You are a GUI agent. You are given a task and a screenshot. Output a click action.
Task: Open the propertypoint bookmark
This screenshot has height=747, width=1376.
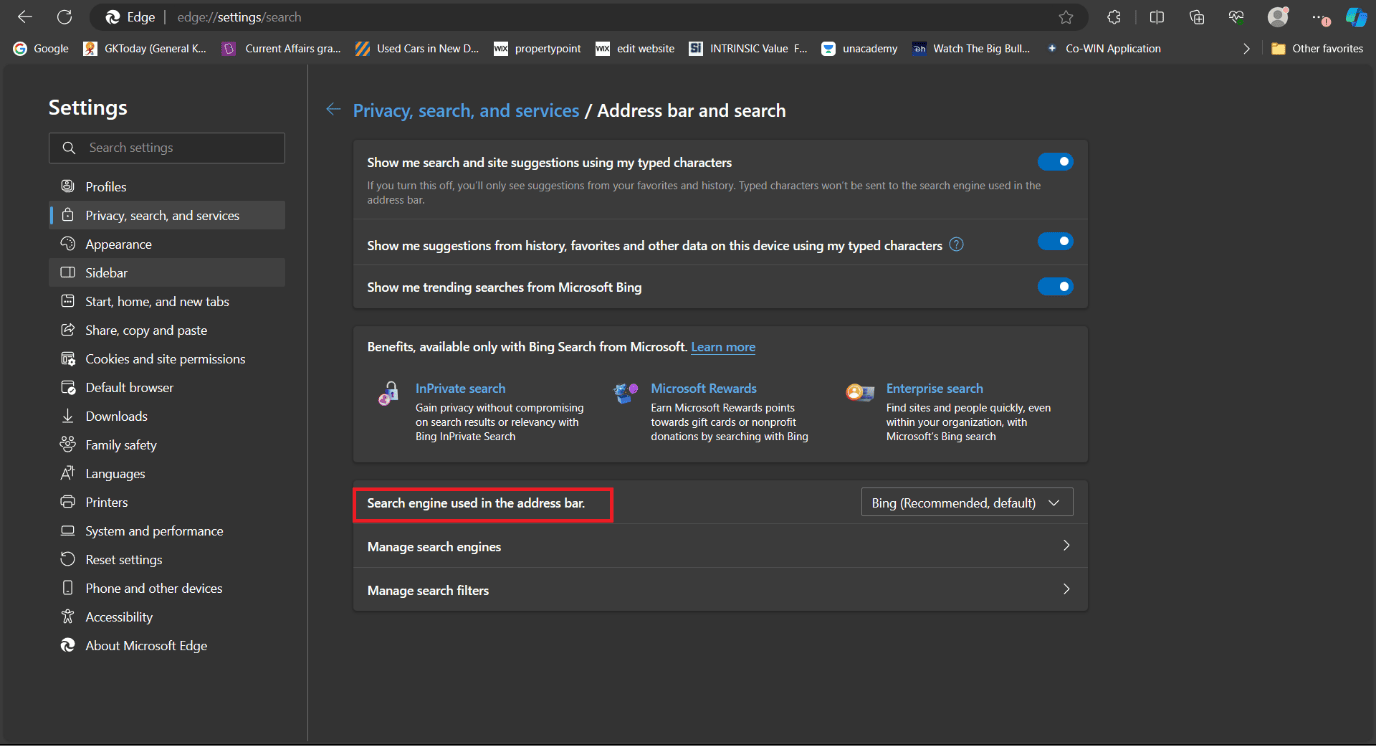[537, 48]
